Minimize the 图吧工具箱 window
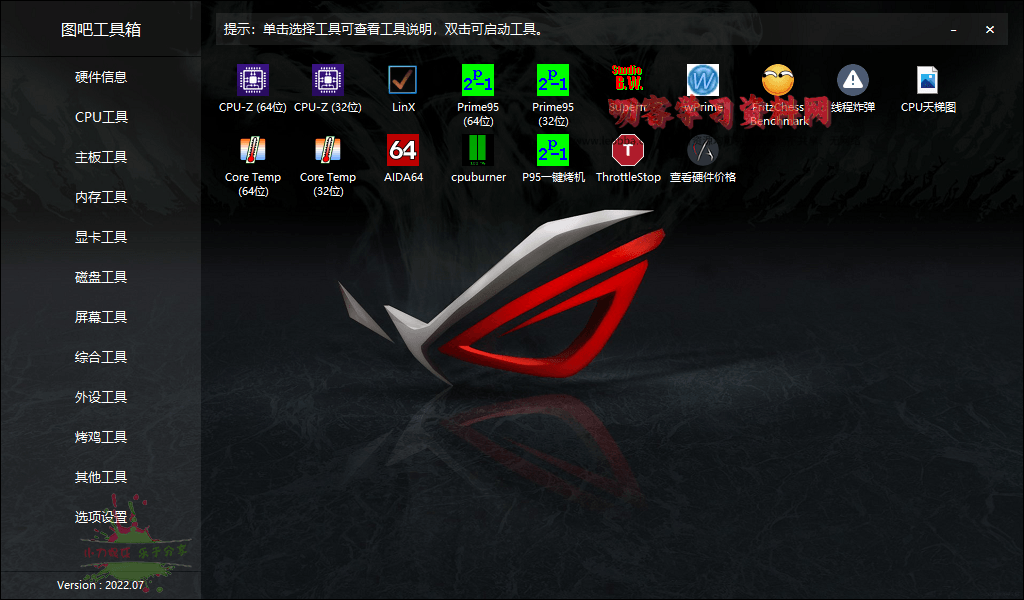1024x600 pixels. [x=954, y=30]
